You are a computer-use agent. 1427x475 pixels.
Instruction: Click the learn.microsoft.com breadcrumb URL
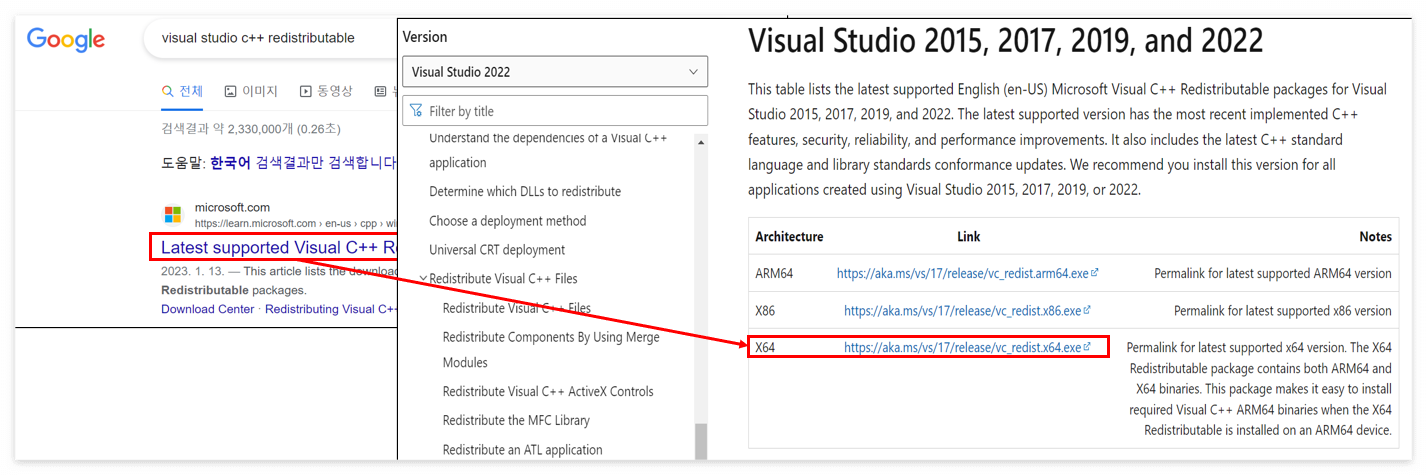295,223
